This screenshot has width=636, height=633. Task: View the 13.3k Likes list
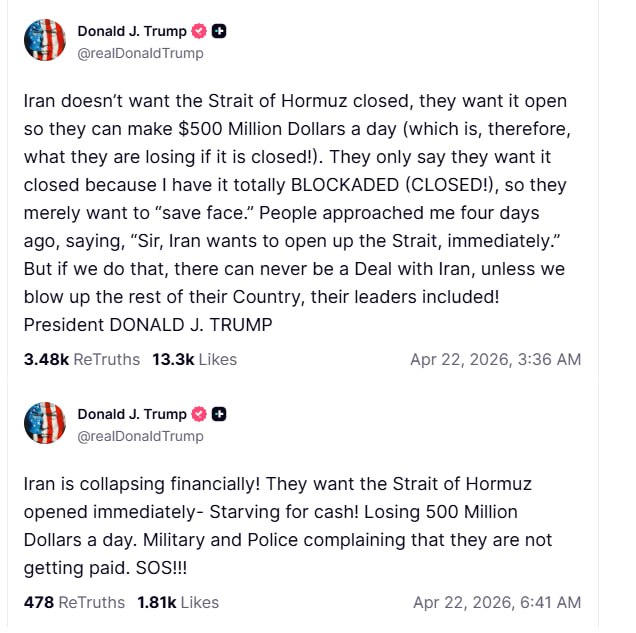[x=194, y=359]
